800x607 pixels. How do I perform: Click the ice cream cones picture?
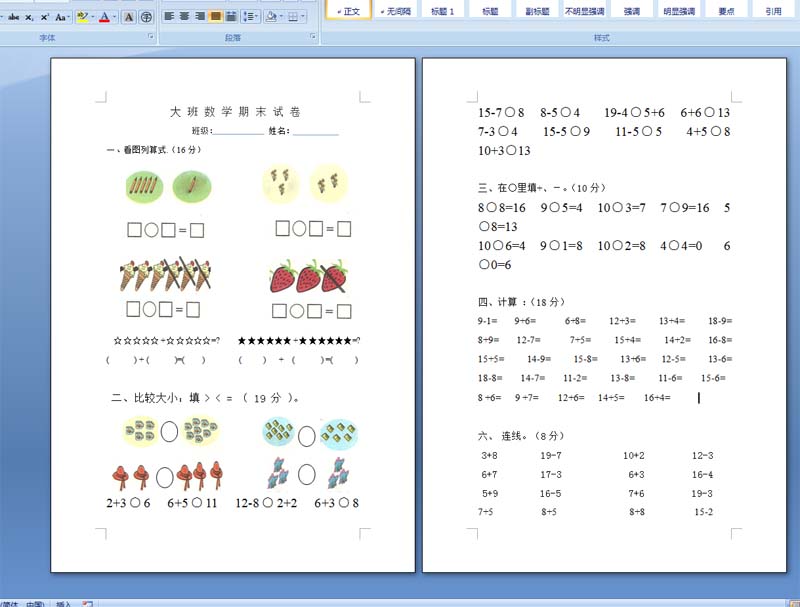[x=166, y=274]
